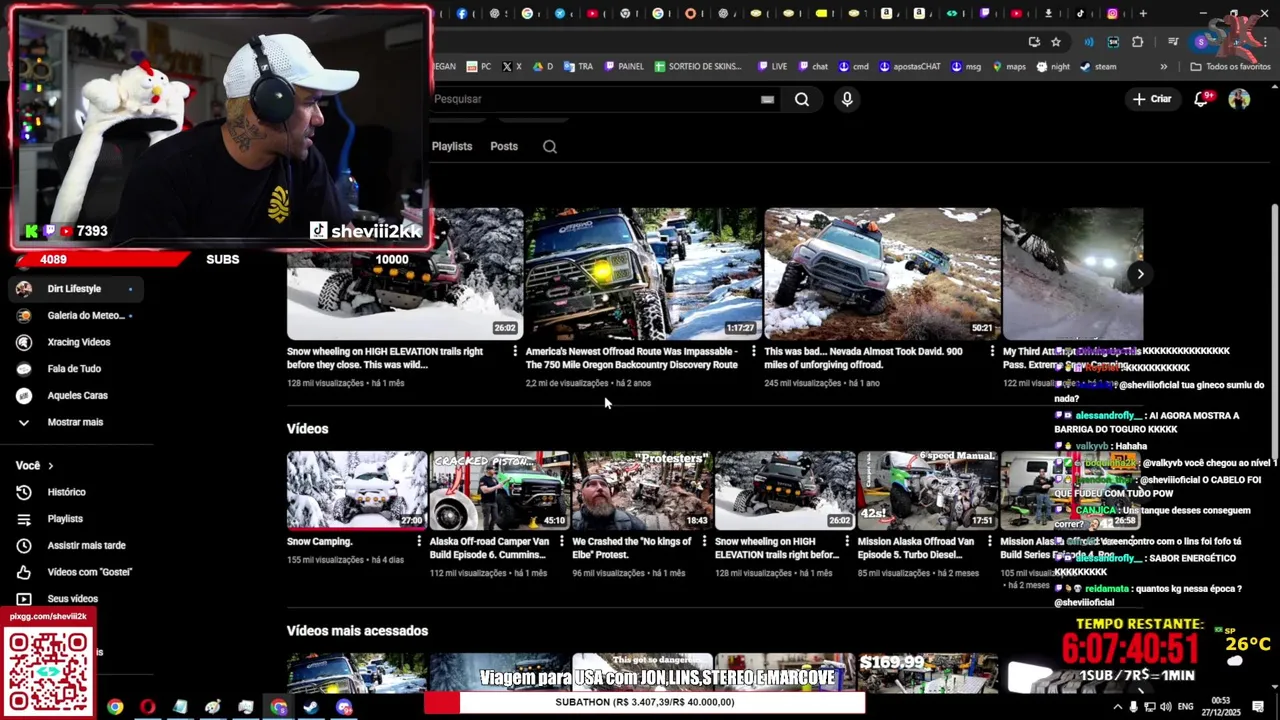Screen dimensions: 1280x720
Task: Open the Steam icon in the taskbar
Action: [x=311, y=707]
